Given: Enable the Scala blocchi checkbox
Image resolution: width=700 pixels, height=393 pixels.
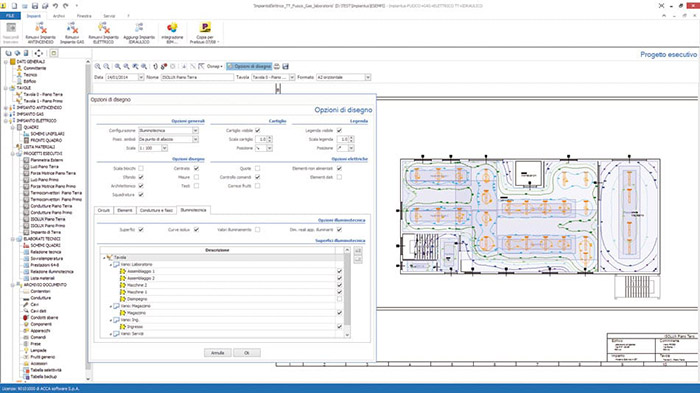Looking at the screenshot, I should click(x=141, y=168).
